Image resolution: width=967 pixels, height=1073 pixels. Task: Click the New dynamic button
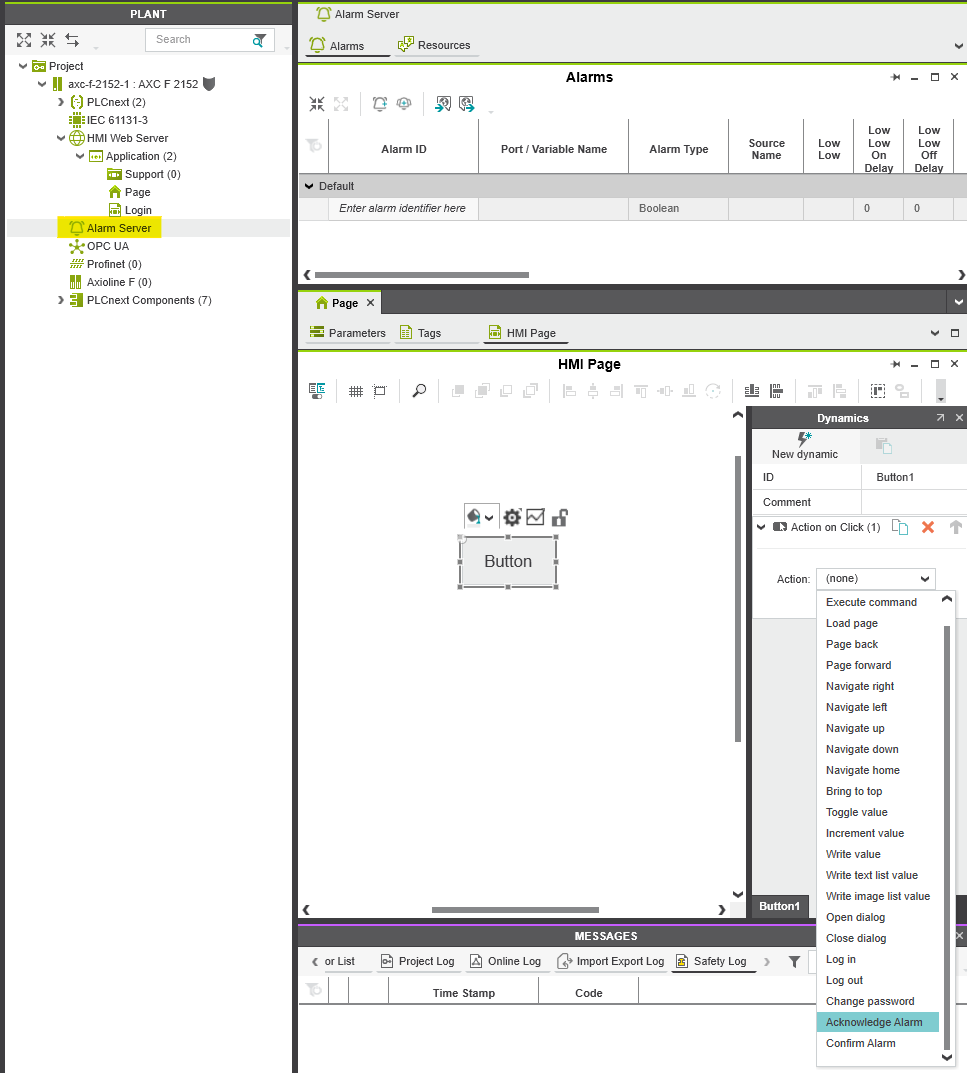coord(805,445)
